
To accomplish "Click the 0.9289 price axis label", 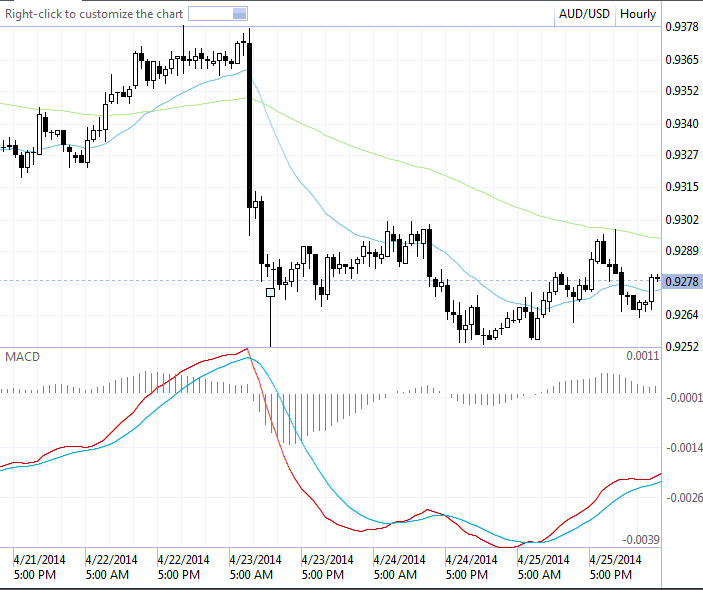I will [x=682, y=251].
